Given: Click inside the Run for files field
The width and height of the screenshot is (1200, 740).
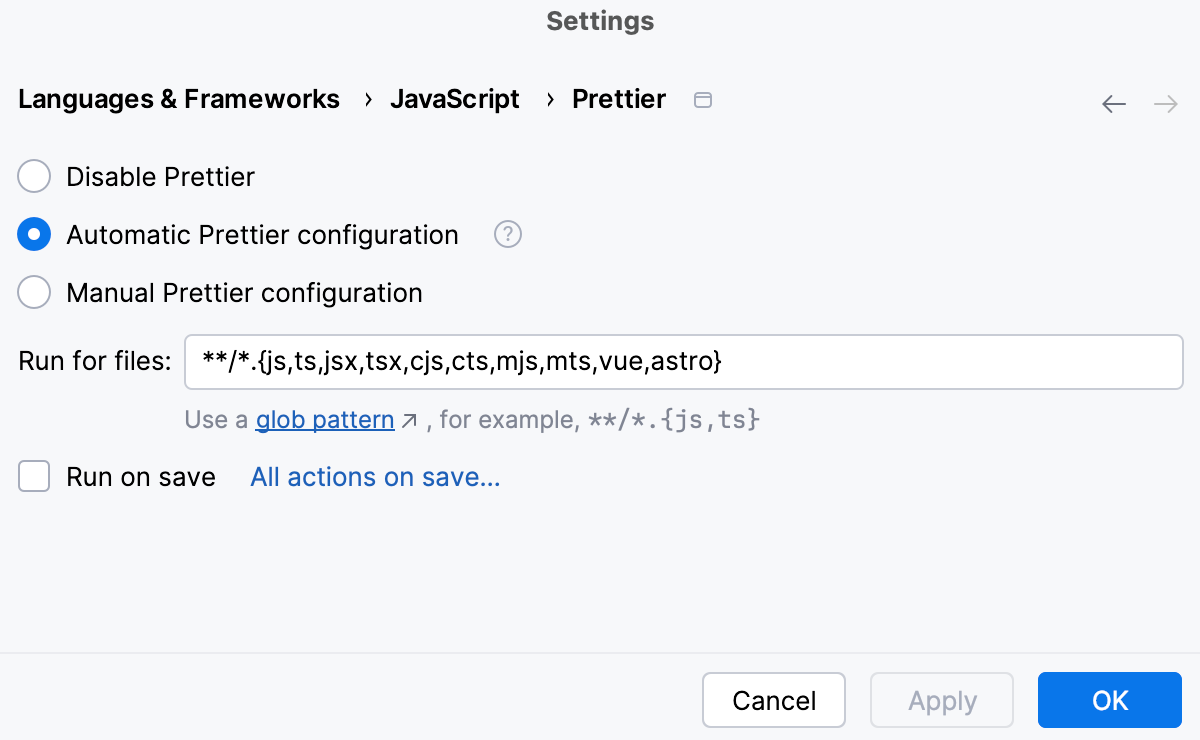Looking at the screenshot, I should pos(683,361).
